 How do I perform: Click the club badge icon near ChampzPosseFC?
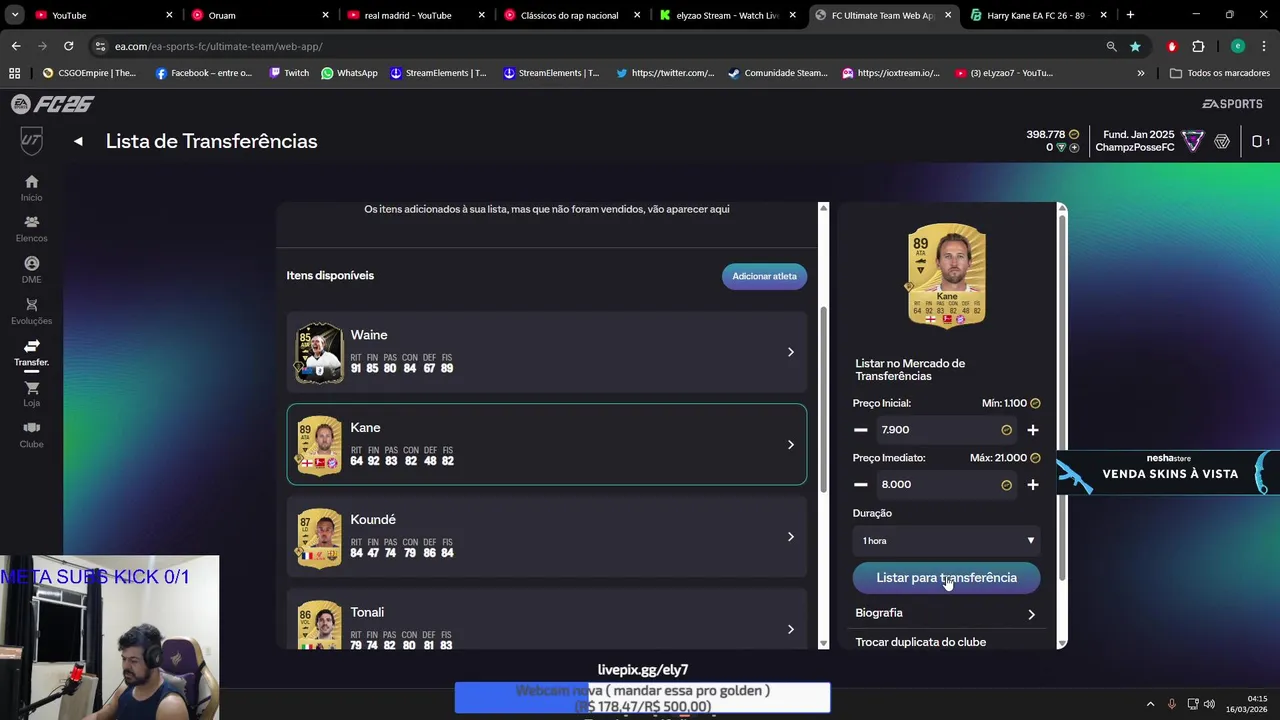(1193, 141)
